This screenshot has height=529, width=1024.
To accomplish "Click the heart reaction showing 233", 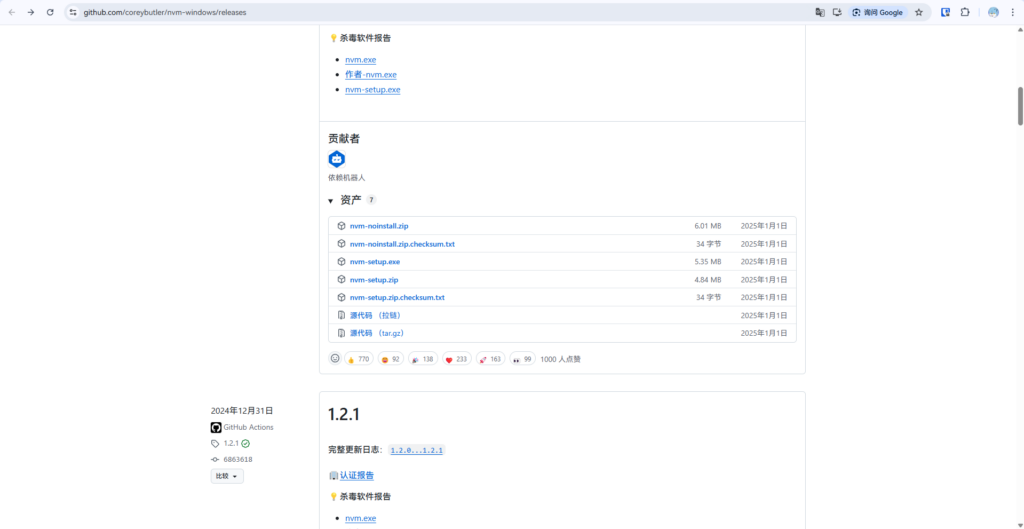I will pos(456,359).
